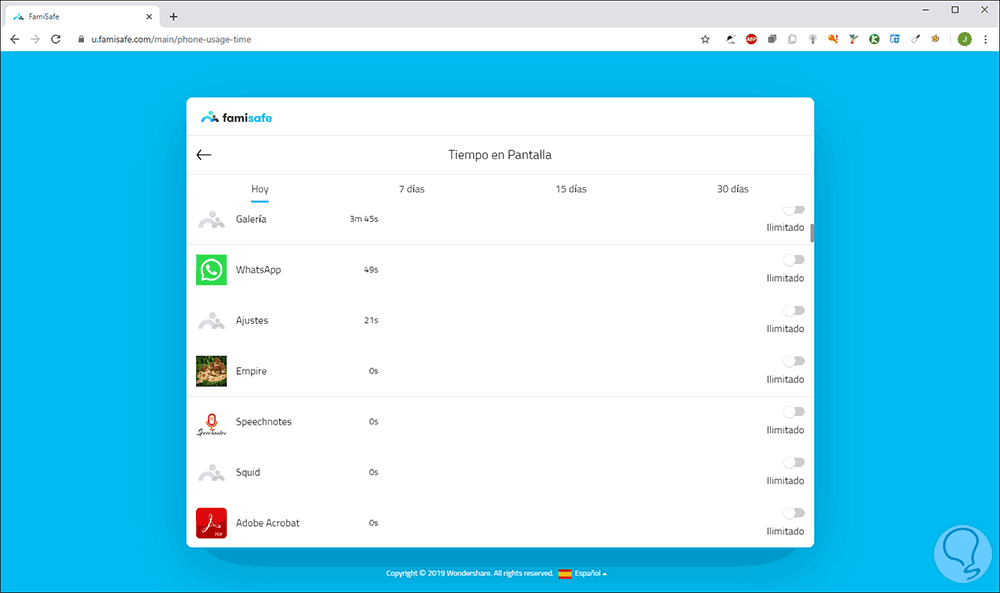Click the green K extension icon
This screenshot has height=593, width=1000.
coord(874,39)
